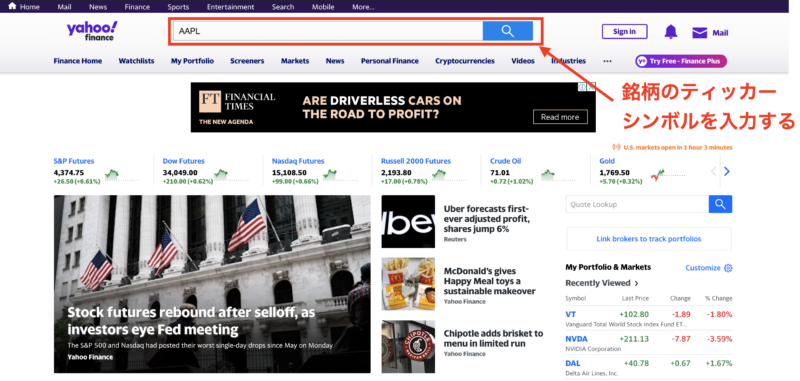Open Personal Finance tab
Image resolution: width=800 pixels, height=381 pixels.
[x=390, y=61]
